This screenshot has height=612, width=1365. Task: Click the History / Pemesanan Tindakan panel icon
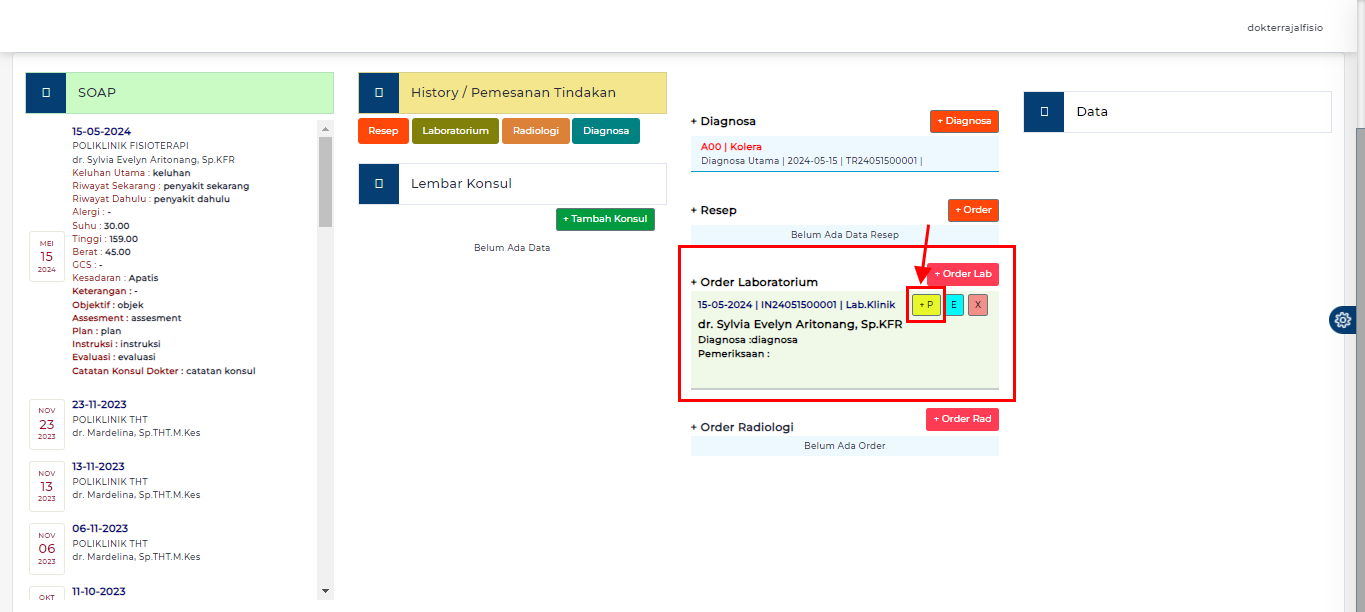coord(378,92)
